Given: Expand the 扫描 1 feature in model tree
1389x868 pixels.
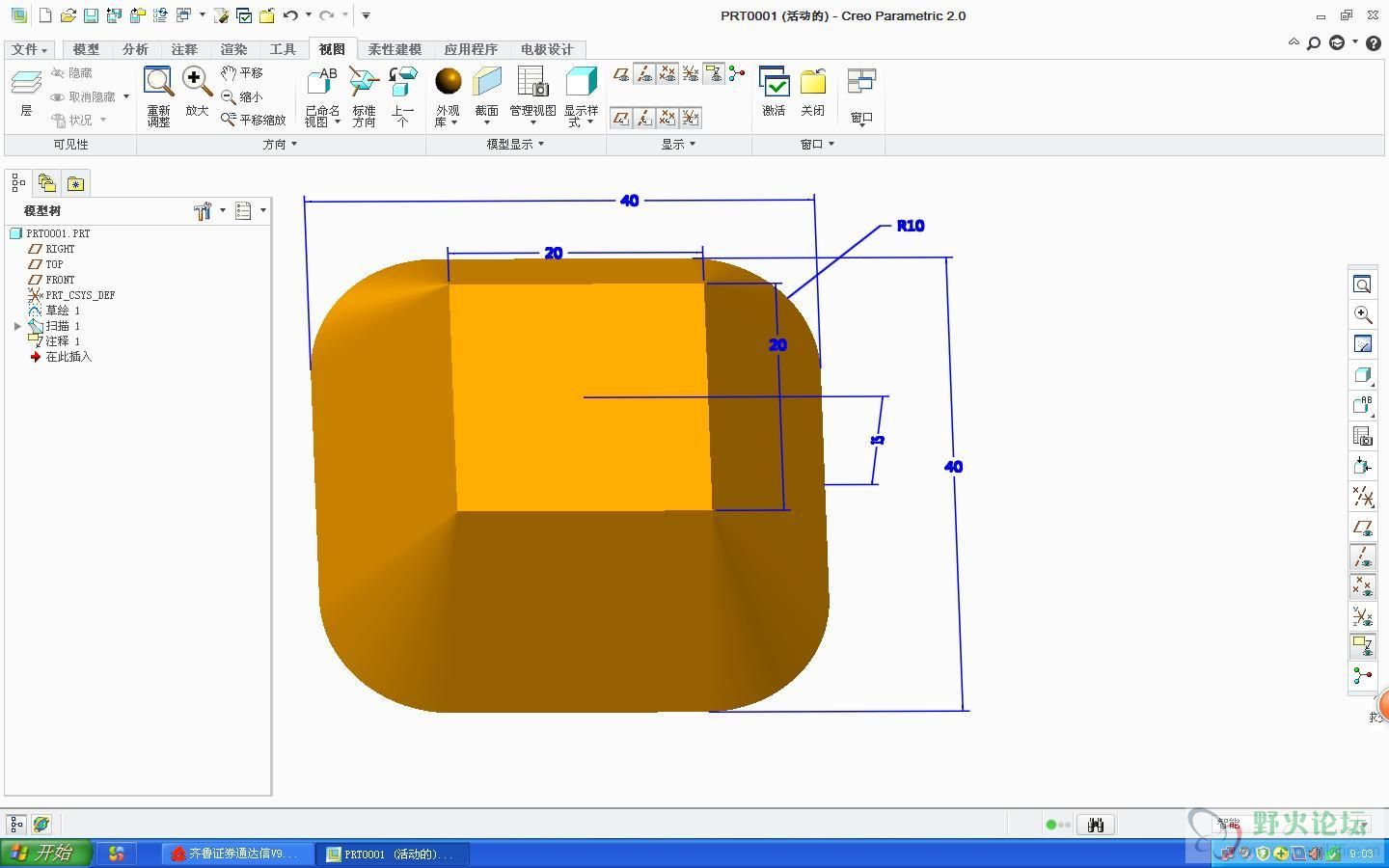Looking at the screenshot, I should (x=17, y=326).
